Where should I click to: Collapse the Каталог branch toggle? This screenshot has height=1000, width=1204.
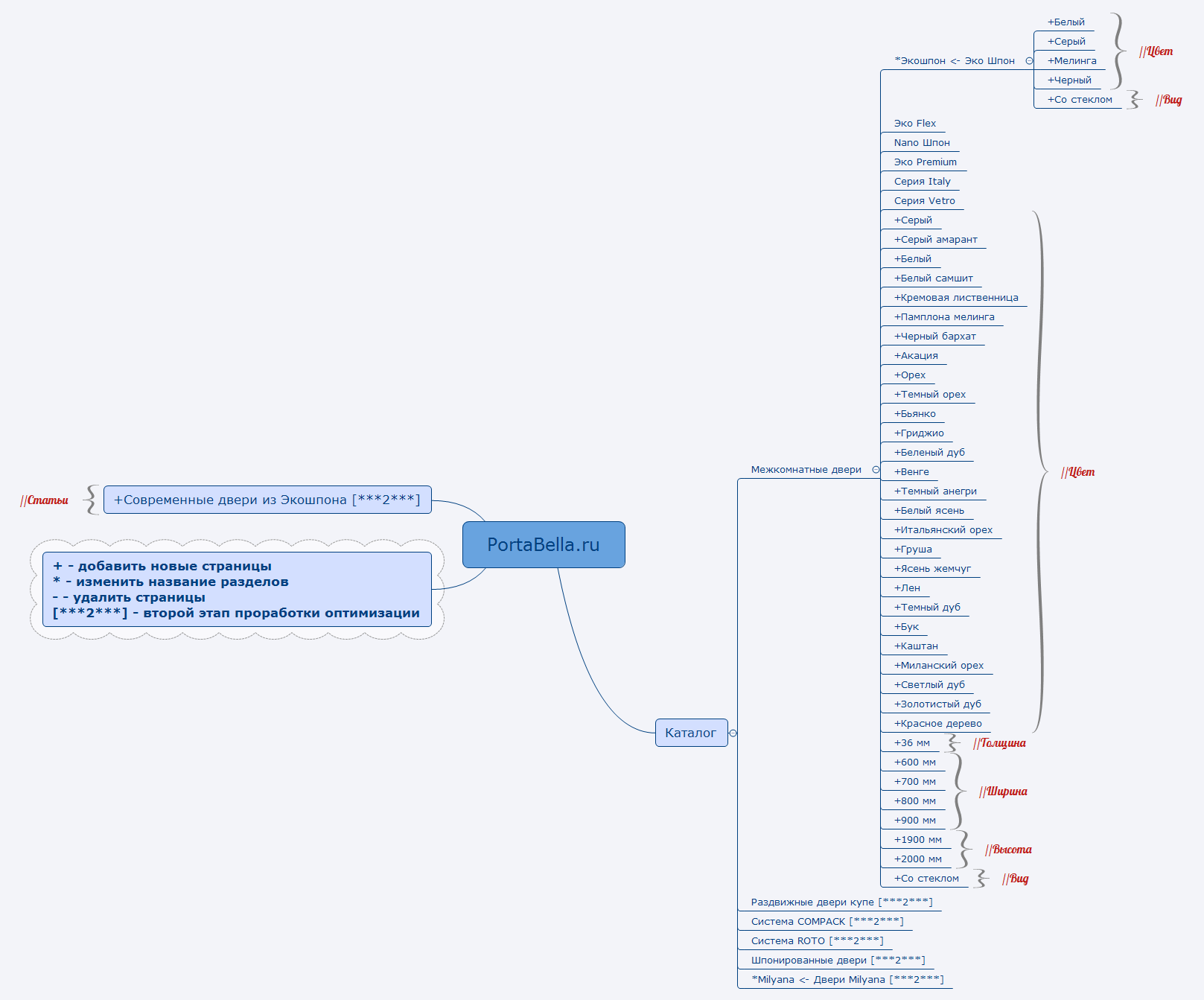tap(733, 733)
